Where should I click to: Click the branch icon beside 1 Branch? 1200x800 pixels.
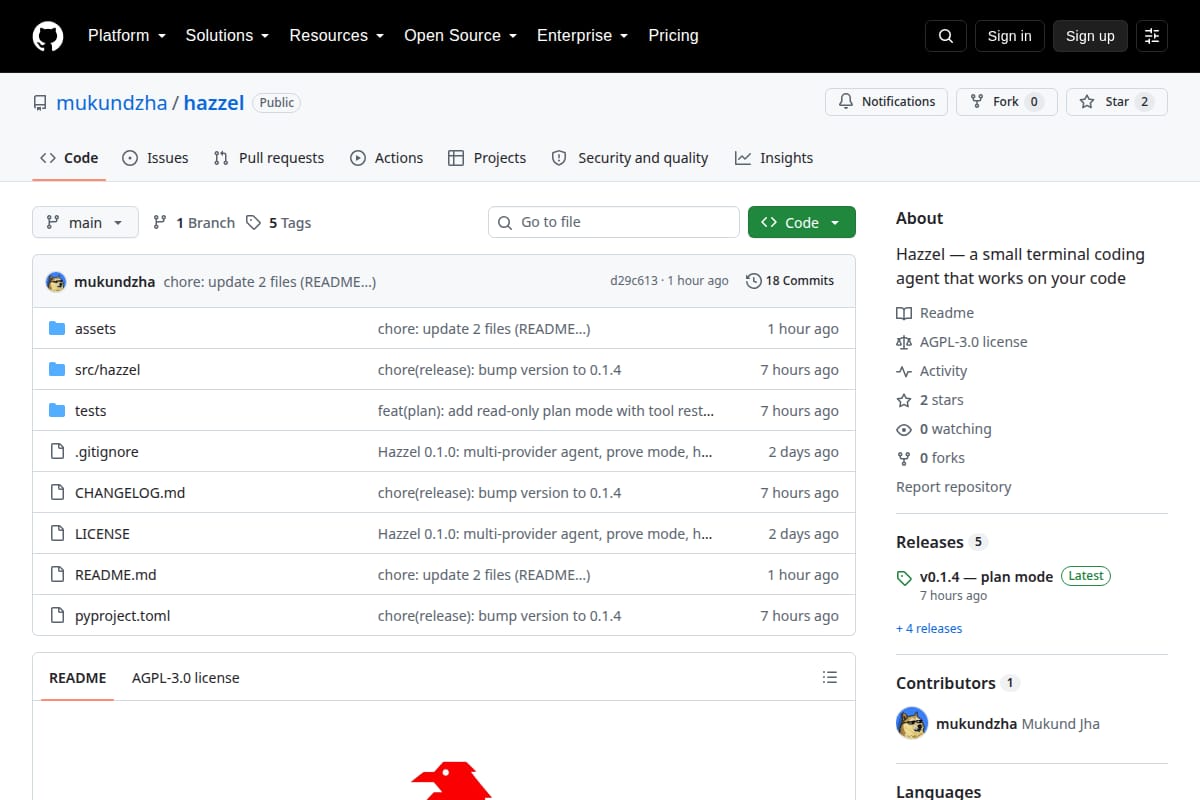tap(160, 223)
